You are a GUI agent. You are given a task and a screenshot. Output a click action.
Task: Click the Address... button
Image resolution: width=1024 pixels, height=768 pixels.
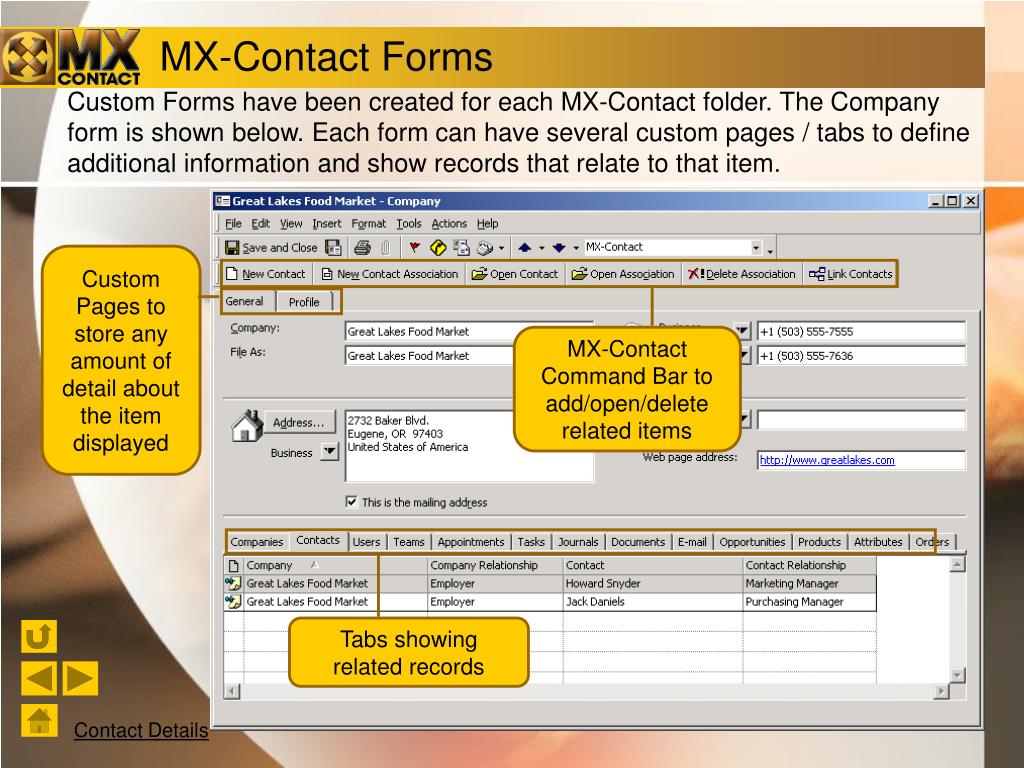[298, 422]
